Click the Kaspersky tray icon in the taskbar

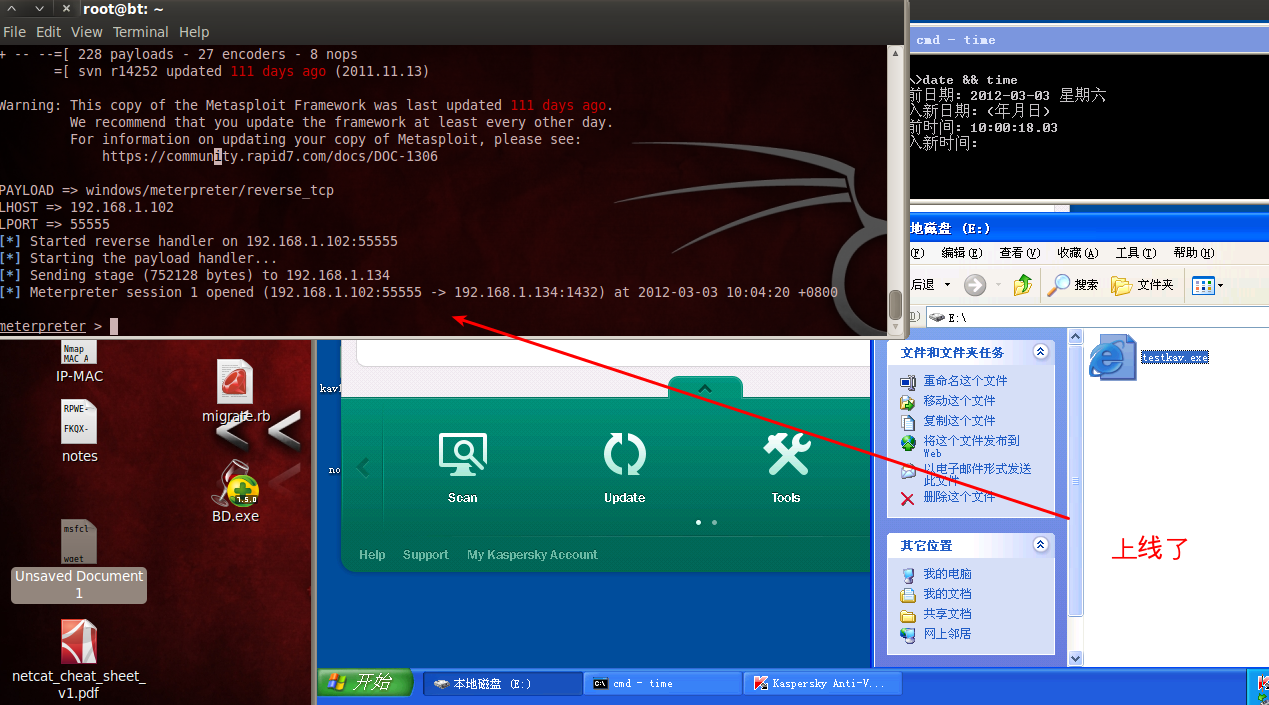coord(1261,685)
